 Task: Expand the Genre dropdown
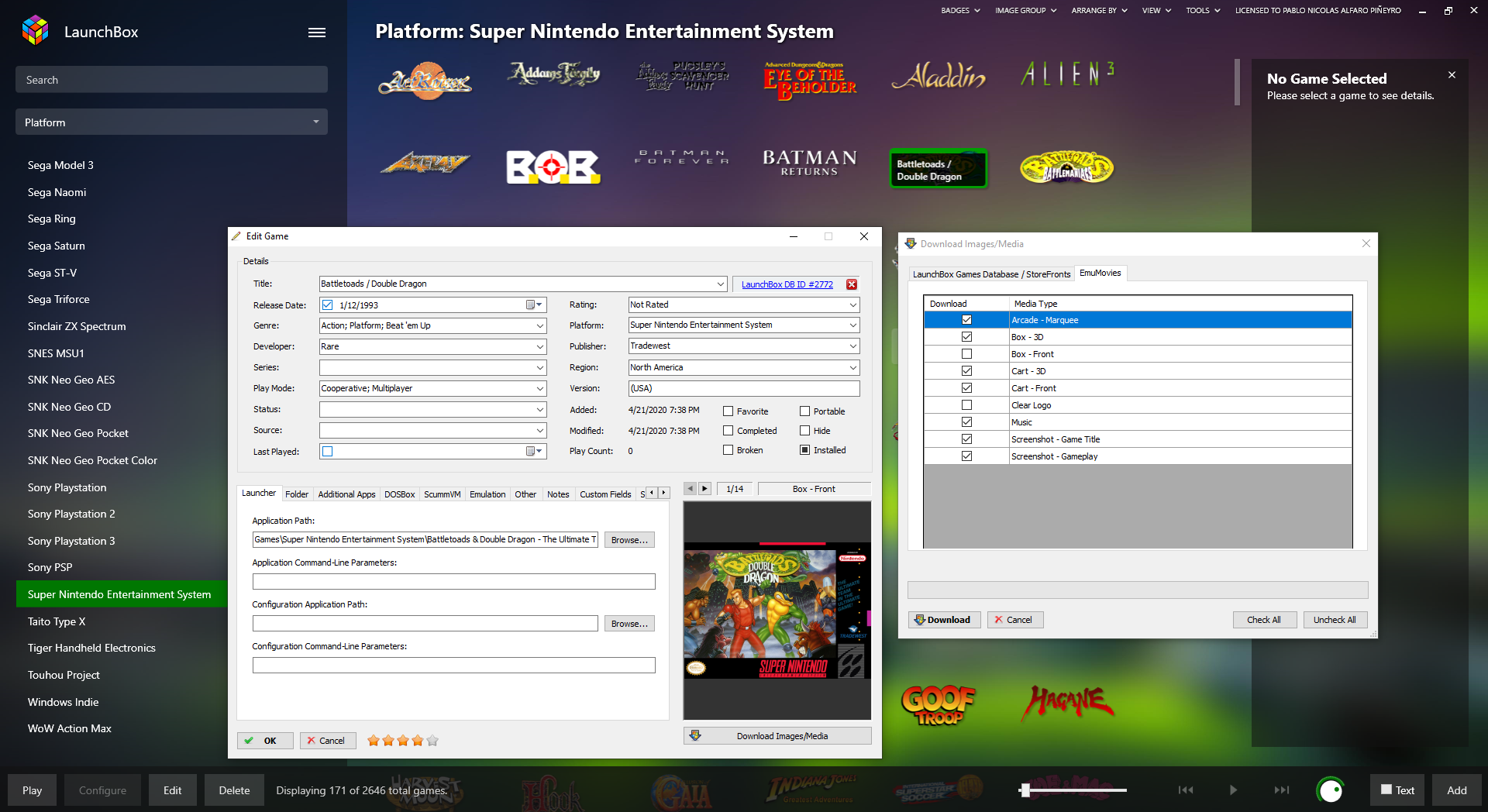coord(539,326)
